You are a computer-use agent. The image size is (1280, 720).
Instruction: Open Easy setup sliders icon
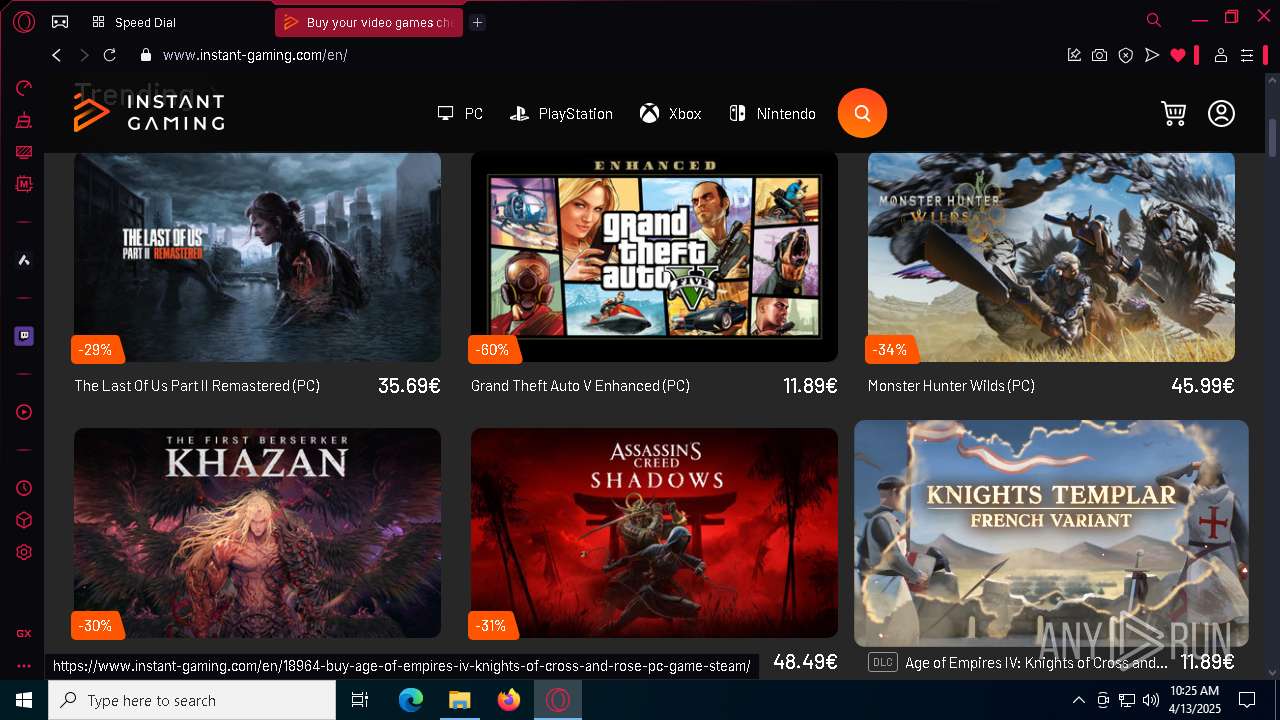[1247, 55]
